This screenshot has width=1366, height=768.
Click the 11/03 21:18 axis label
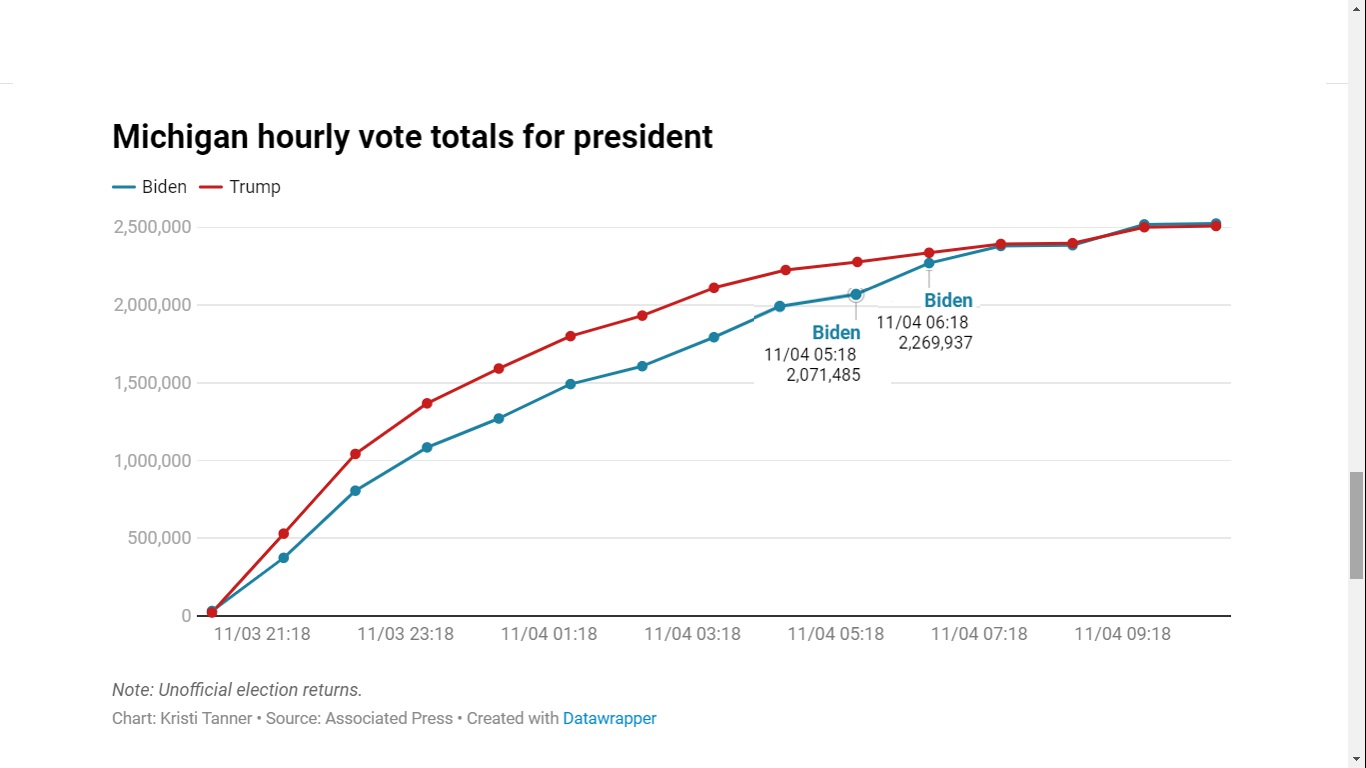click(x=262, y=634)
